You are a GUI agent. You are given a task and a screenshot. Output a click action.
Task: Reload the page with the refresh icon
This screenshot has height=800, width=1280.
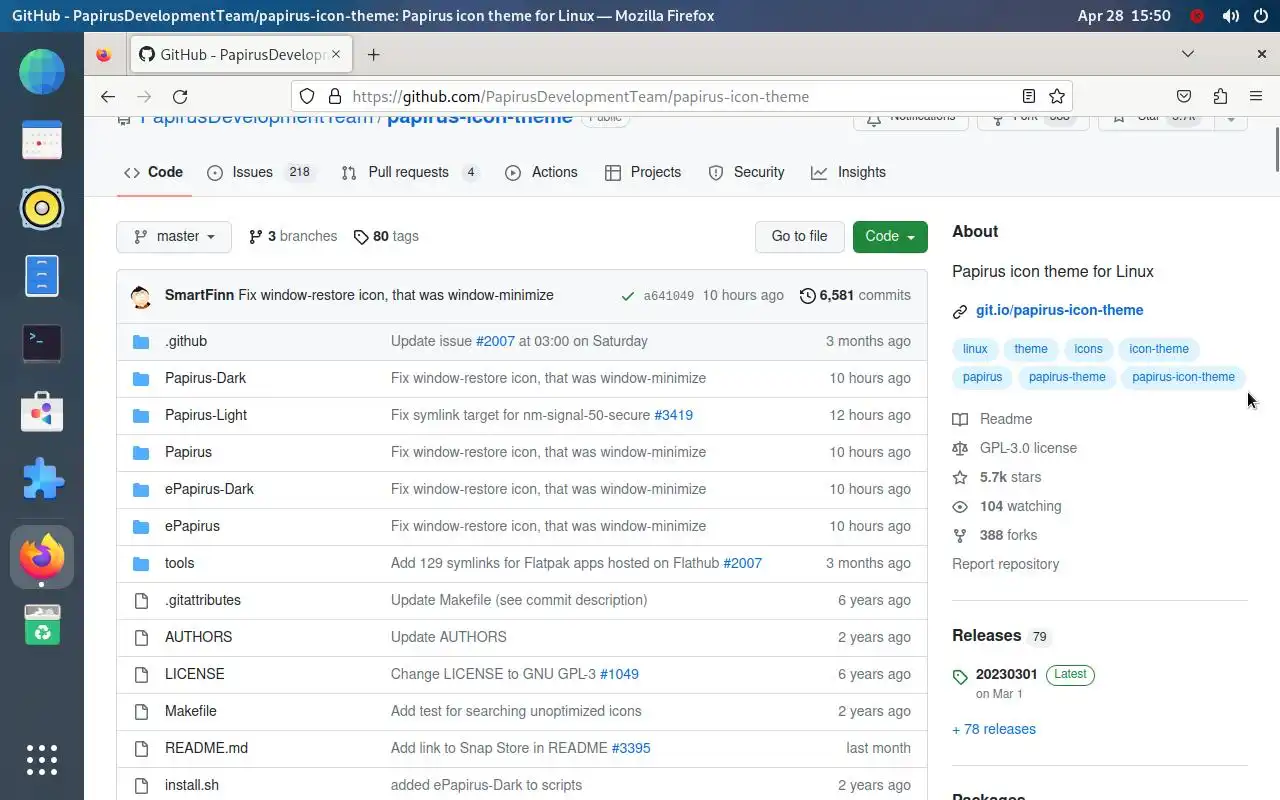click(x=180, y=97)
